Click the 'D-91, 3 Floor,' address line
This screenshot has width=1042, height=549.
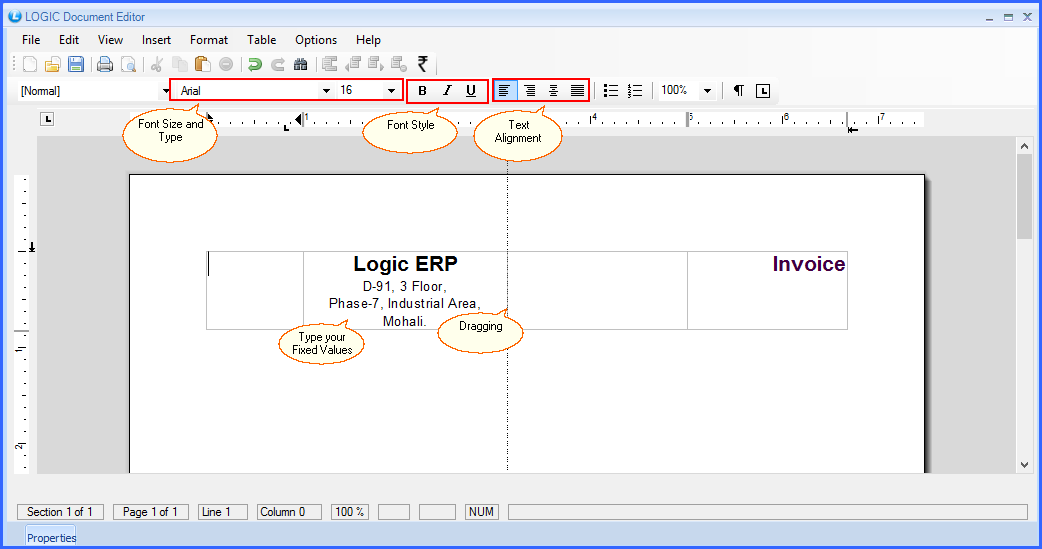(x=405, y=286)
